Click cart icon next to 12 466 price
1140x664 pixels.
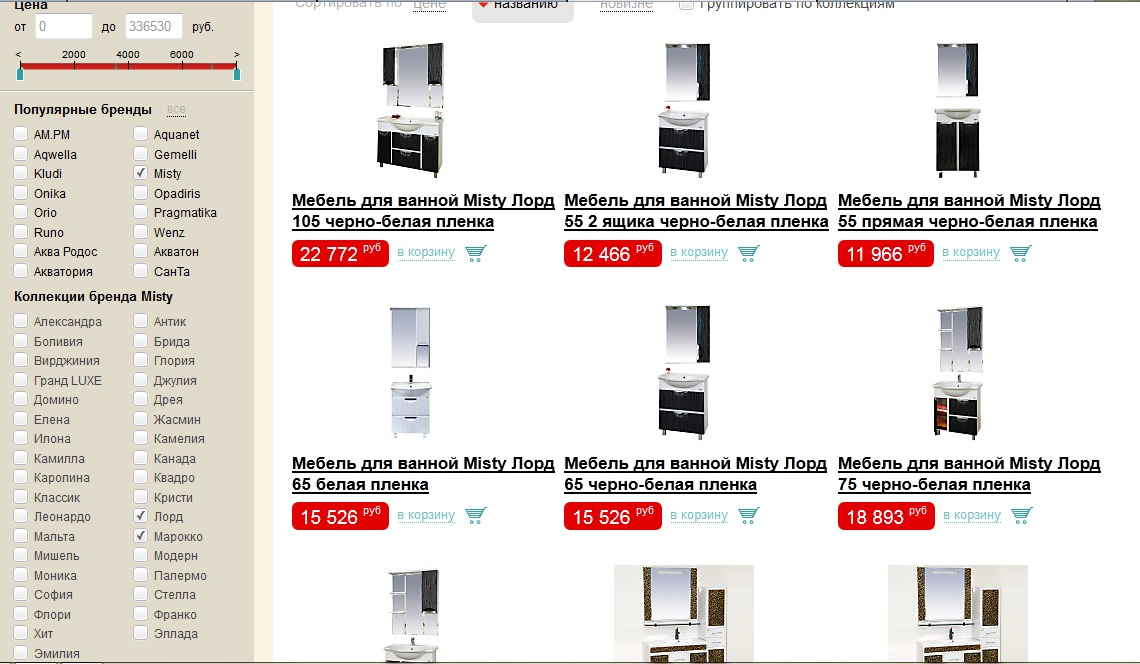click(748, 253)
